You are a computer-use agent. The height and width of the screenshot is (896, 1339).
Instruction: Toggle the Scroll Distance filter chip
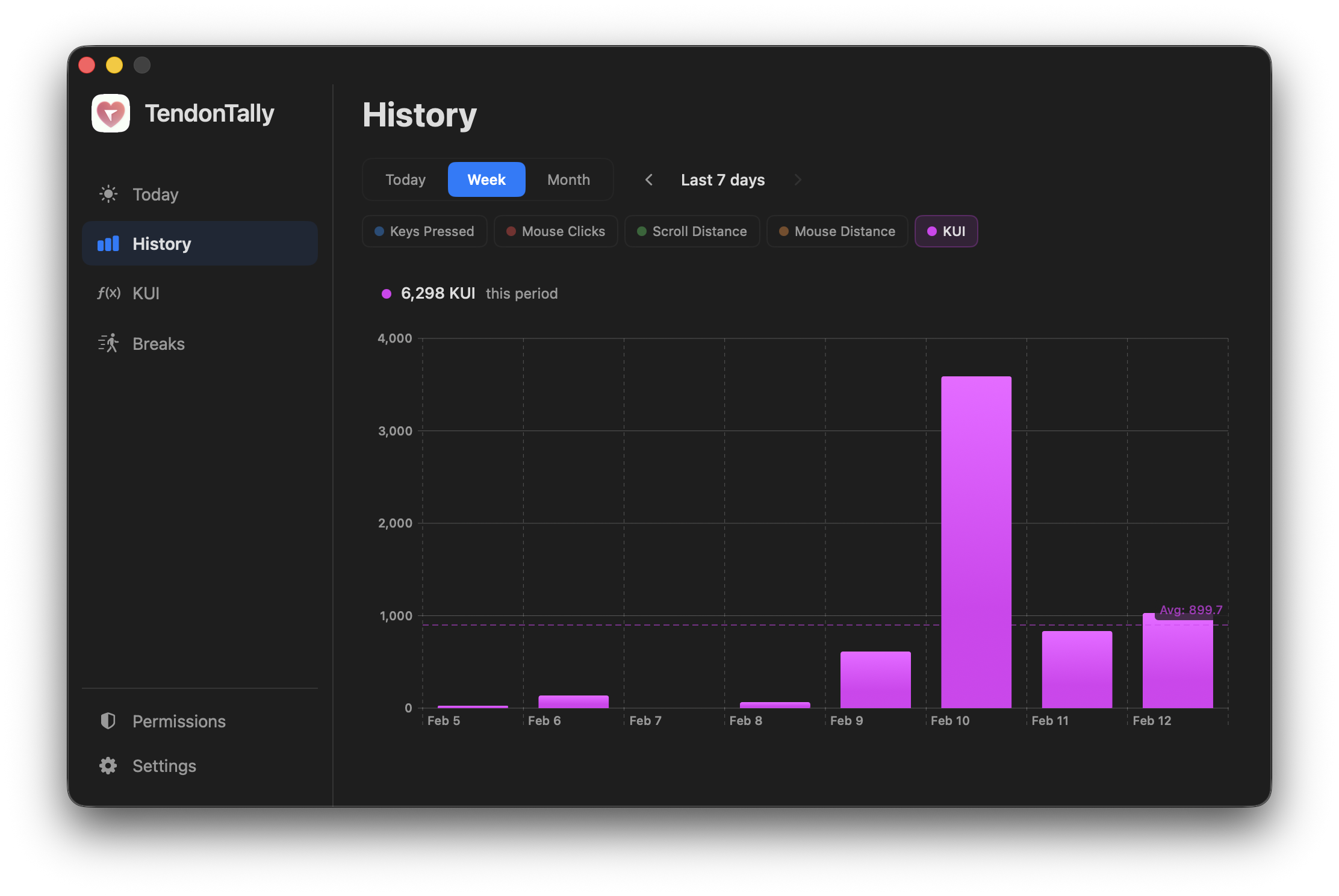click(x=692, y=231)
